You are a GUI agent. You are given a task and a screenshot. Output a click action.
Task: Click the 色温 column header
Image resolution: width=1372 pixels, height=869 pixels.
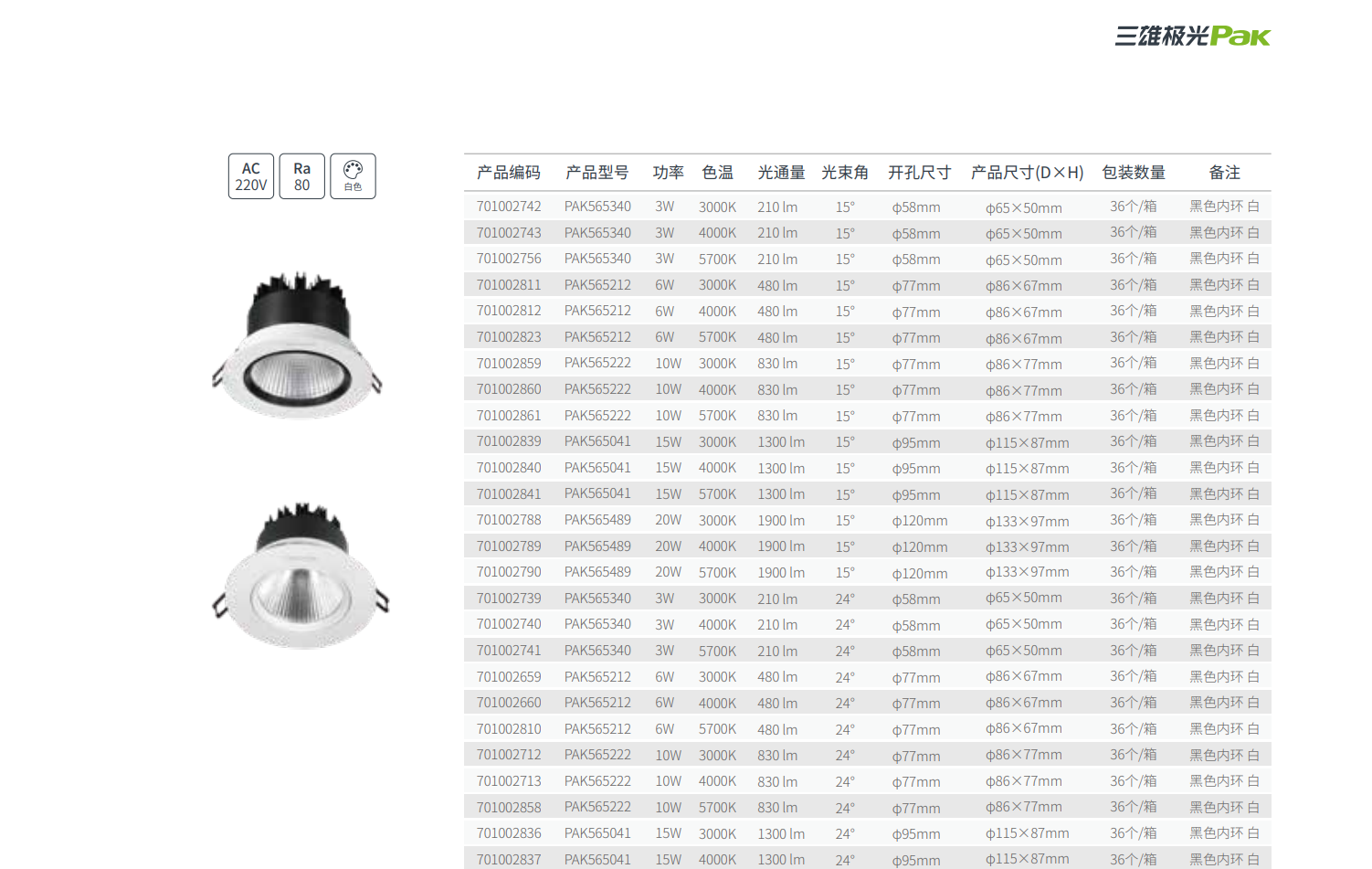click(717, 173)
